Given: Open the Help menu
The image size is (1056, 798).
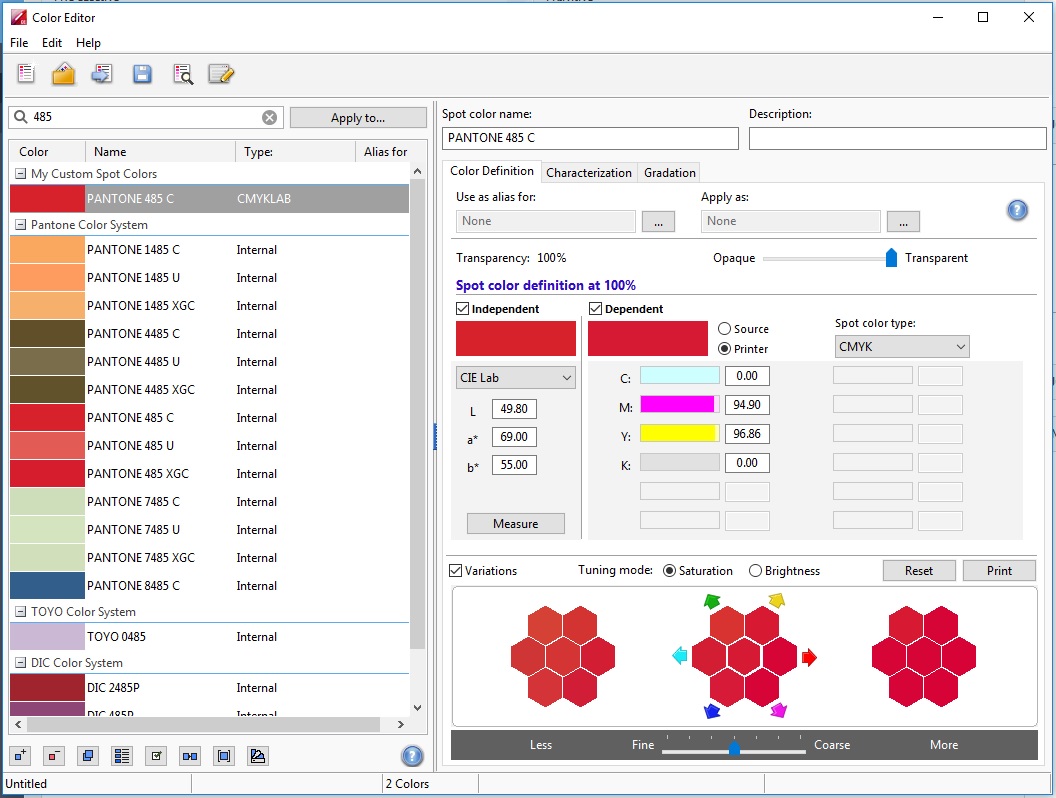Looking at the screenshot, I should [x=88, y=42].
